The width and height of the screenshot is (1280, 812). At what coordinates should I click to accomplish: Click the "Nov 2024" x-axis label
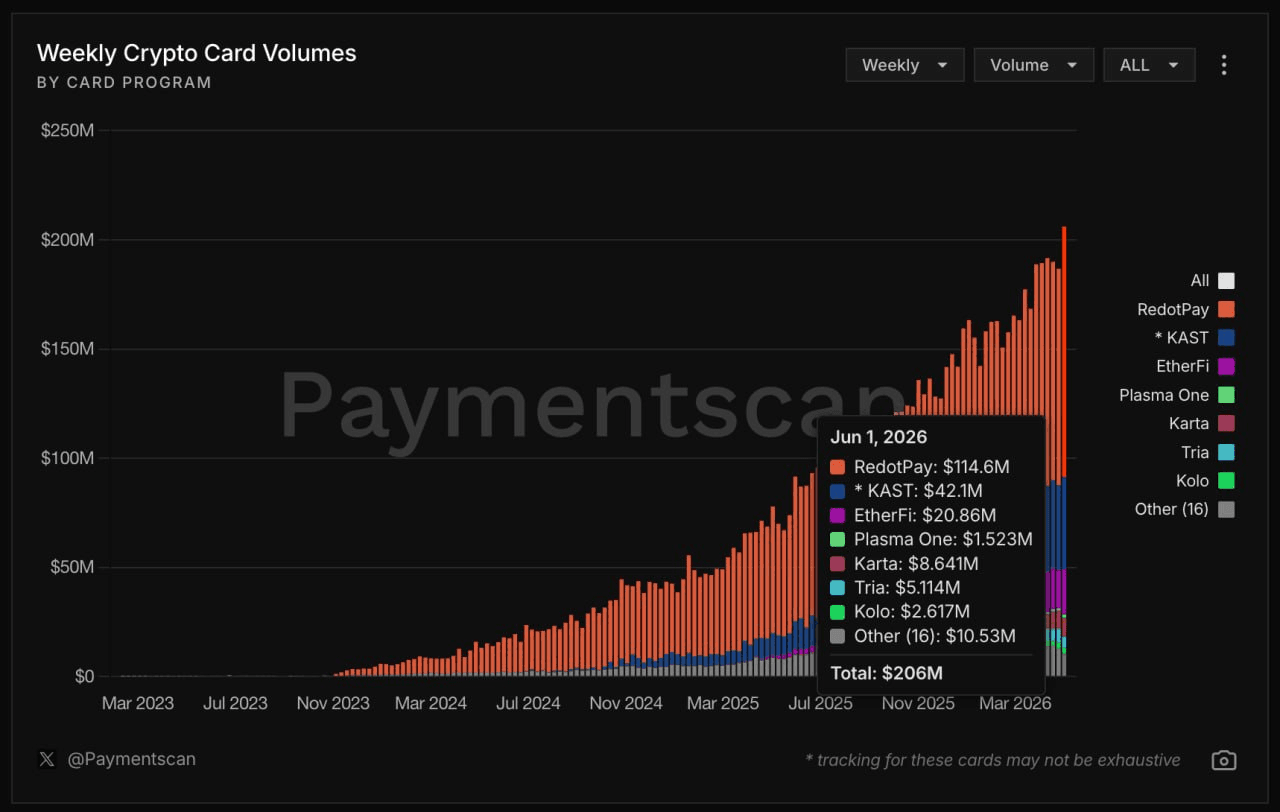626,703
